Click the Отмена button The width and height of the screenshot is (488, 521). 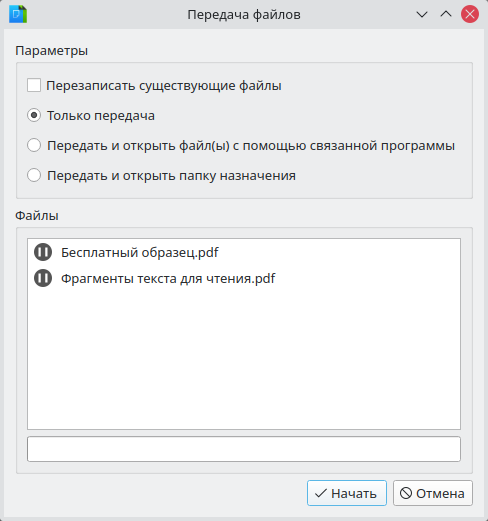click(433, 493)
